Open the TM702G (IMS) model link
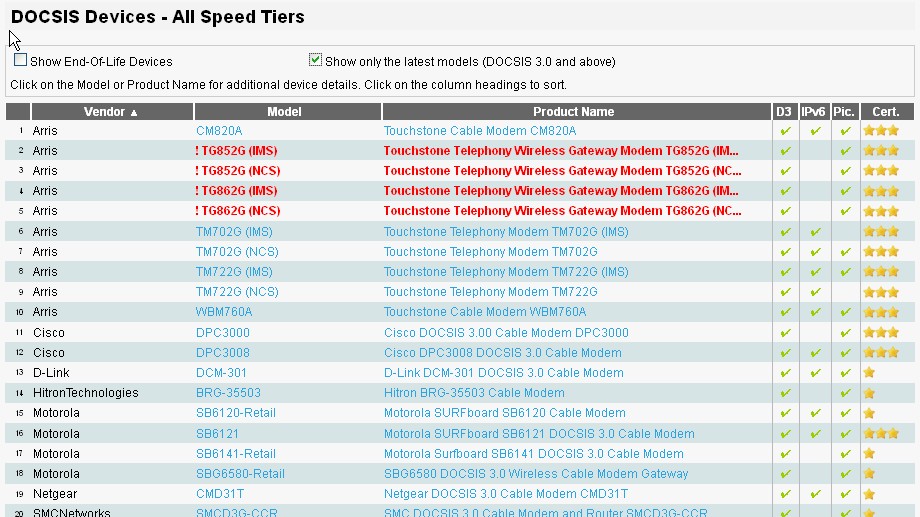Viewport: 920px width, 517px height. [234, 232]
